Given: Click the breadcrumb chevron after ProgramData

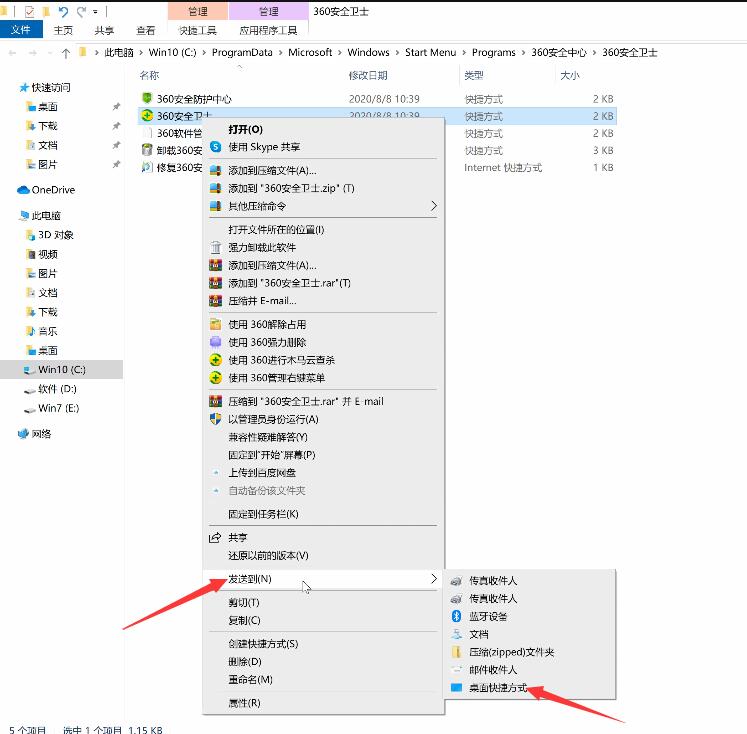Looking at the screenshot, I should [x=280, y=53].
